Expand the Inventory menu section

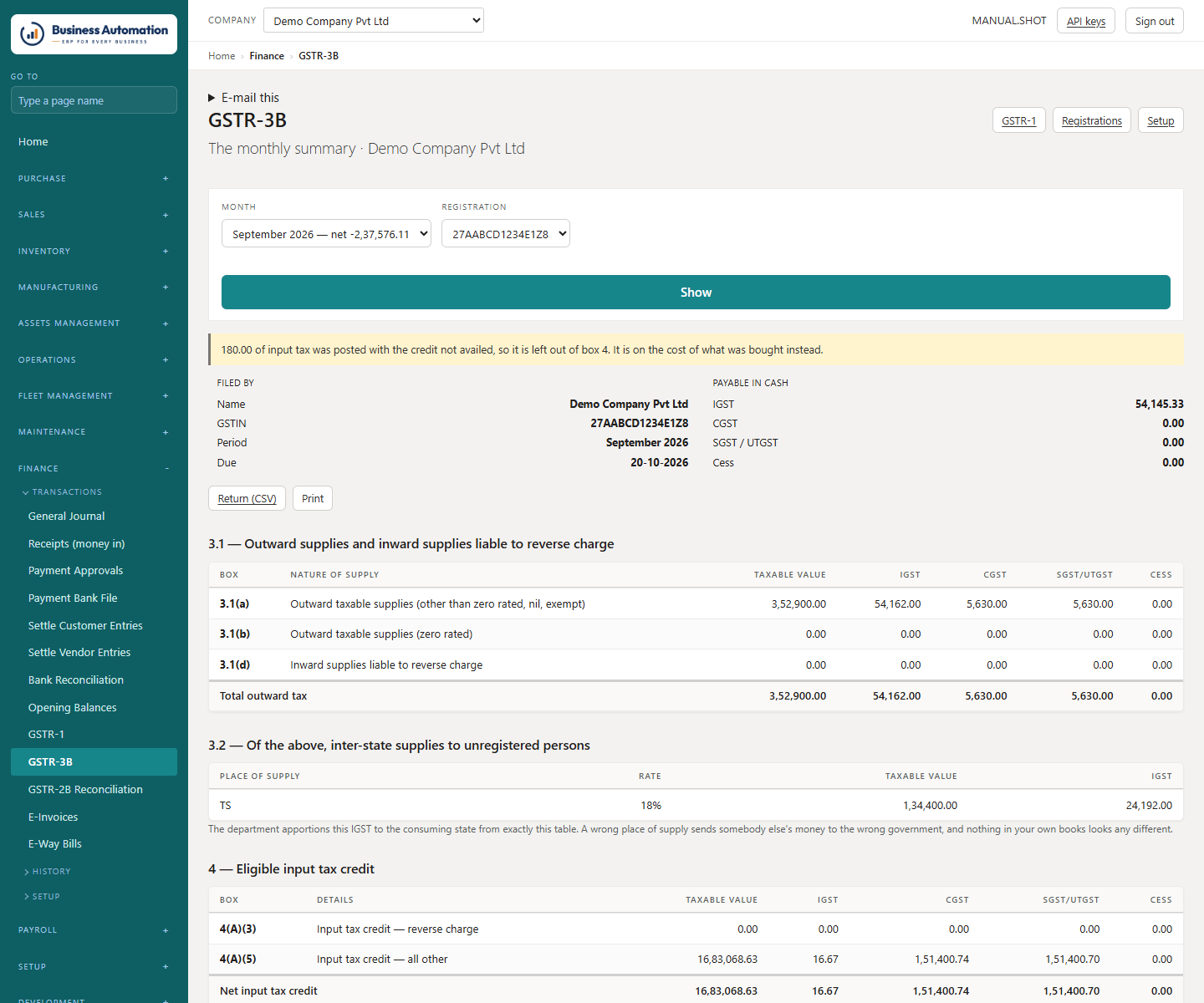pyautogui.click(x=94, y=252)
